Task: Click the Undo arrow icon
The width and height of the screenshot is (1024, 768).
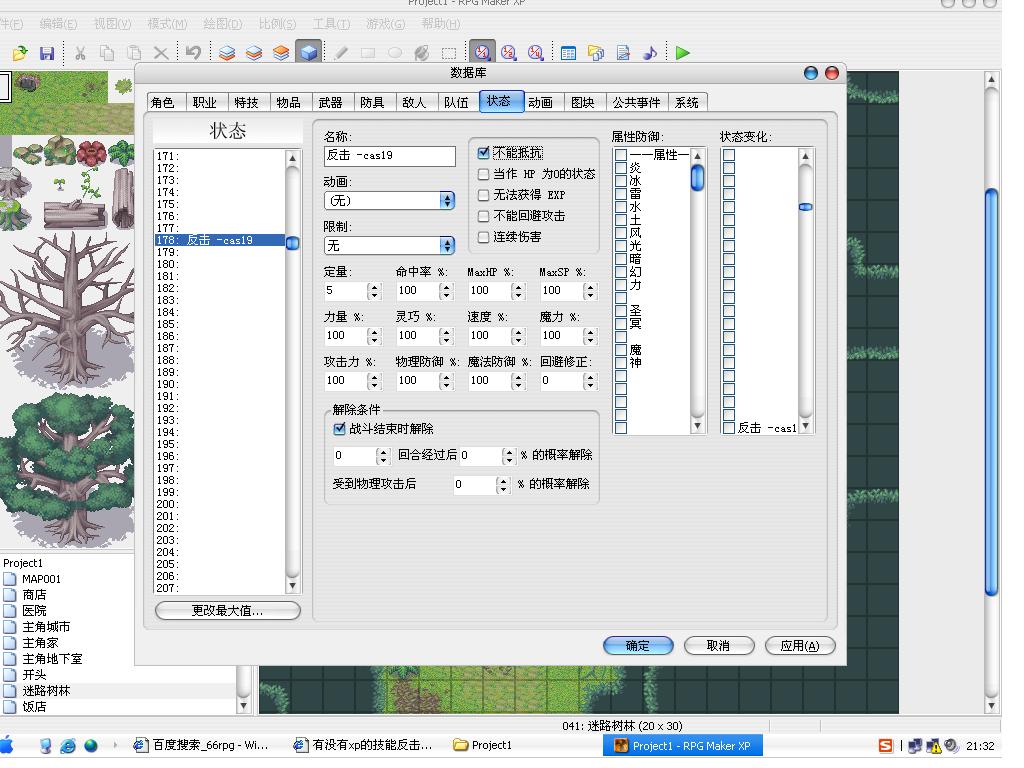Action: coord(193,53)
